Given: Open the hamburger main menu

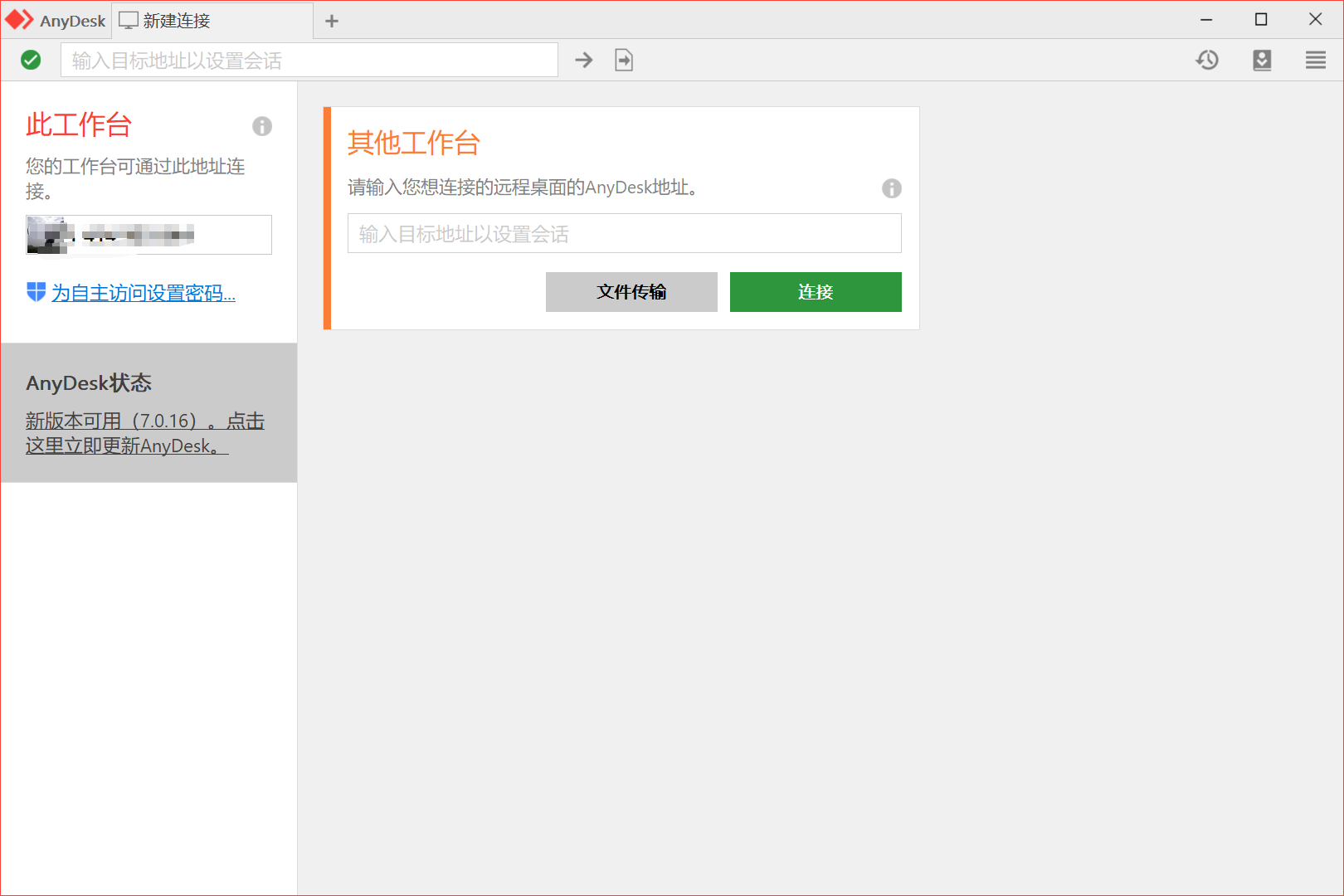Looking at the screenshot, I should tap(1316, 60).
